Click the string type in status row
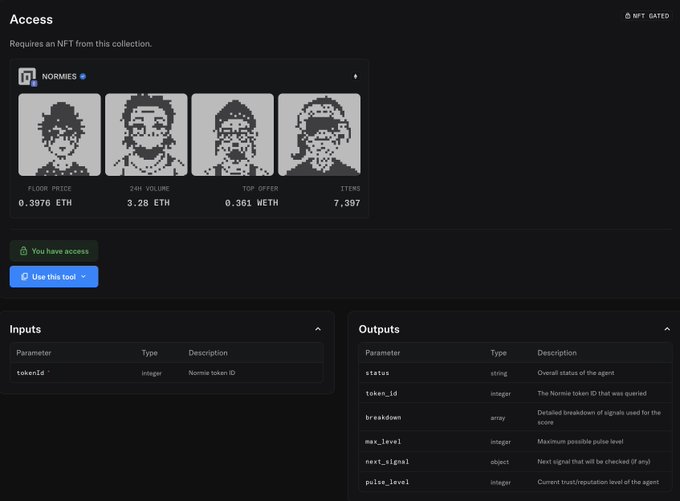Viewport: 680px width, 501px height. click(x=499, y=373)
